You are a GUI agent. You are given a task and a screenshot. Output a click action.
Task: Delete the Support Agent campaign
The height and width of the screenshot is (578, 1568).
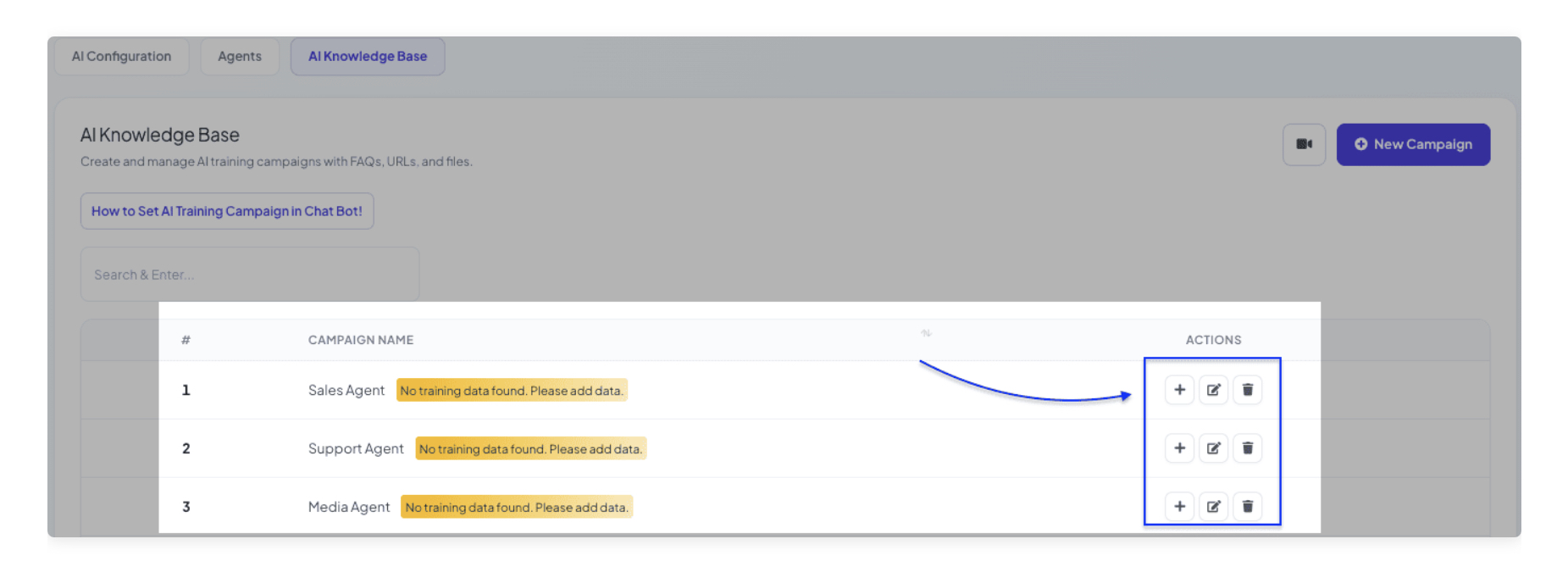(1247, 448)
